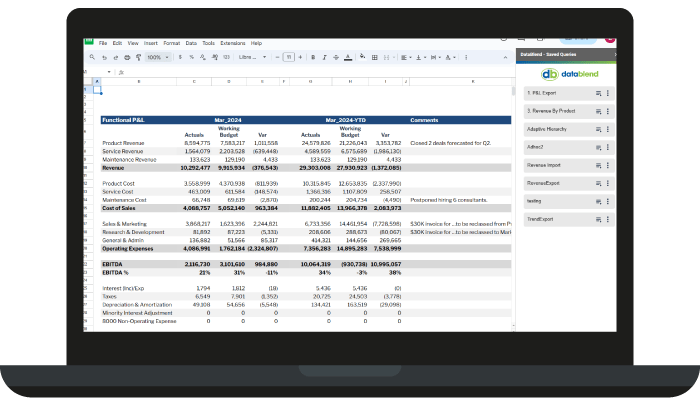This screenshot has width=700, height=400.
Task: Click the Undo icon
Action: click(x=104, y=57)
